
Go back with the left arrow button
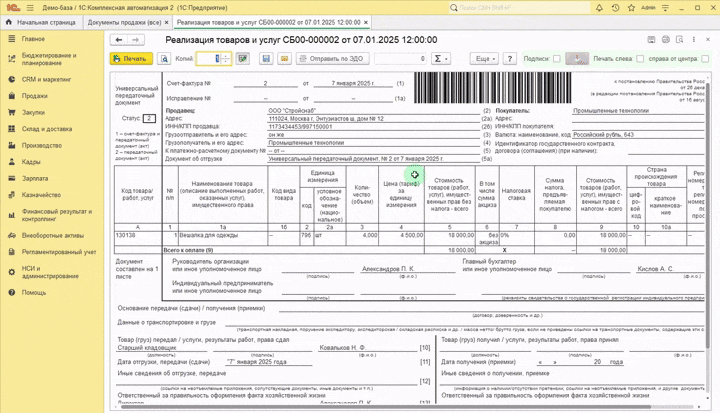(x=118, y=40)
